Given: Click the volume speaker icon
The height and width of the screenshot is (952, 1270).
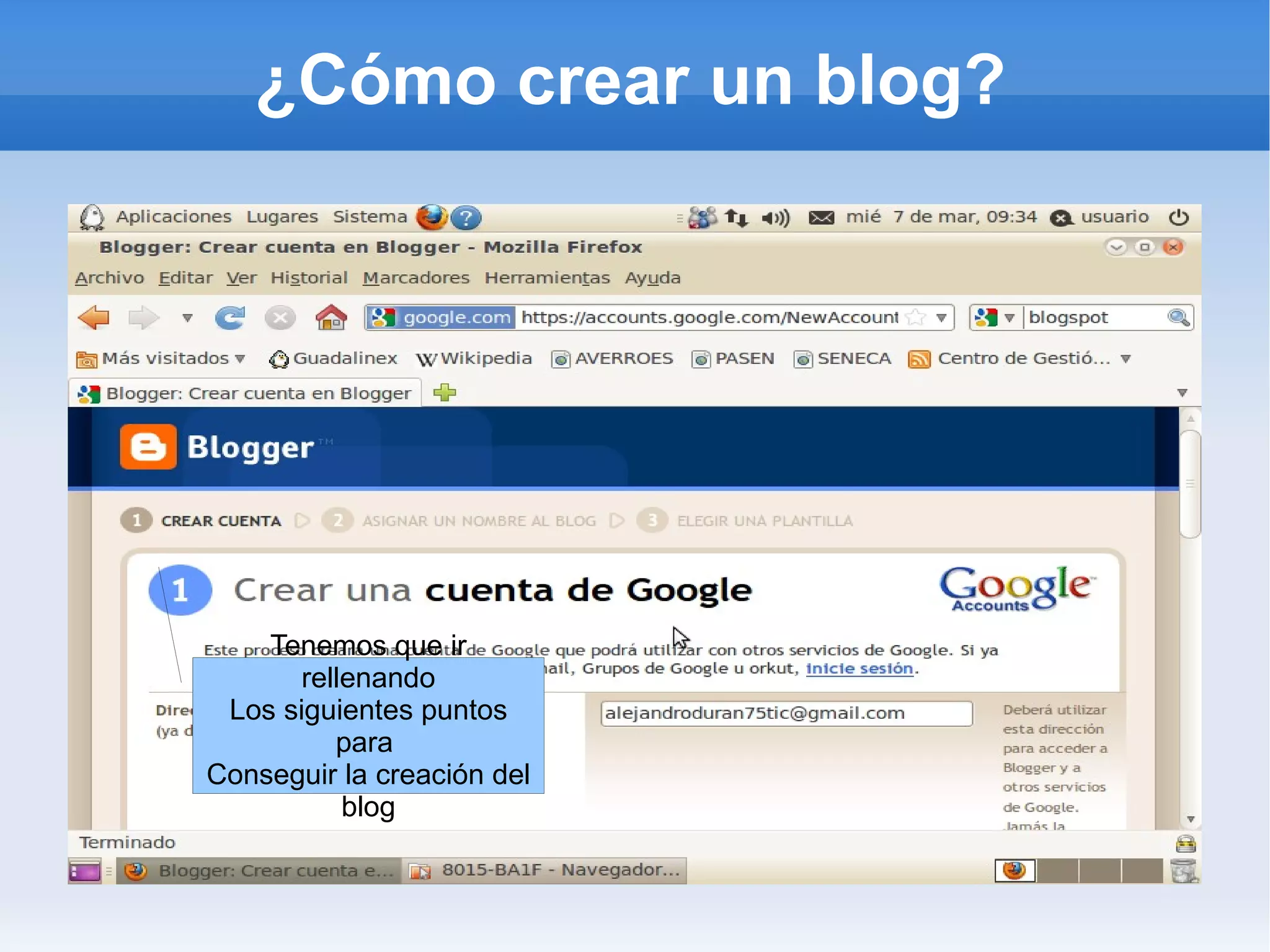Looking at the screenshot, I should (775, 218).
